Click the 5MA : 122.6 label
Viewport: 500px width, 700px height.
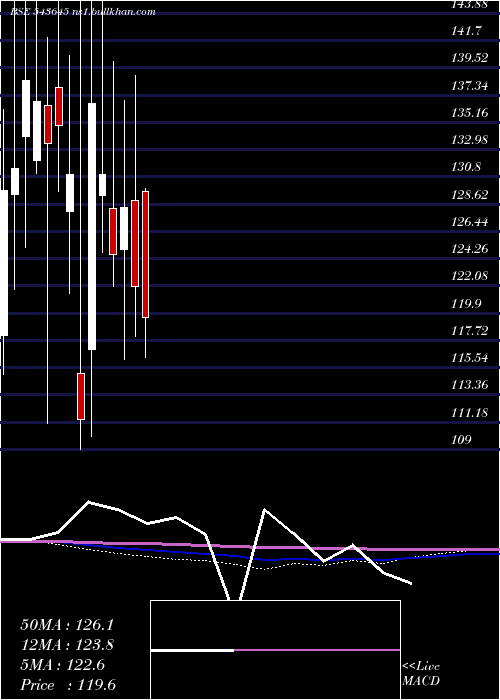click(62, 665)
